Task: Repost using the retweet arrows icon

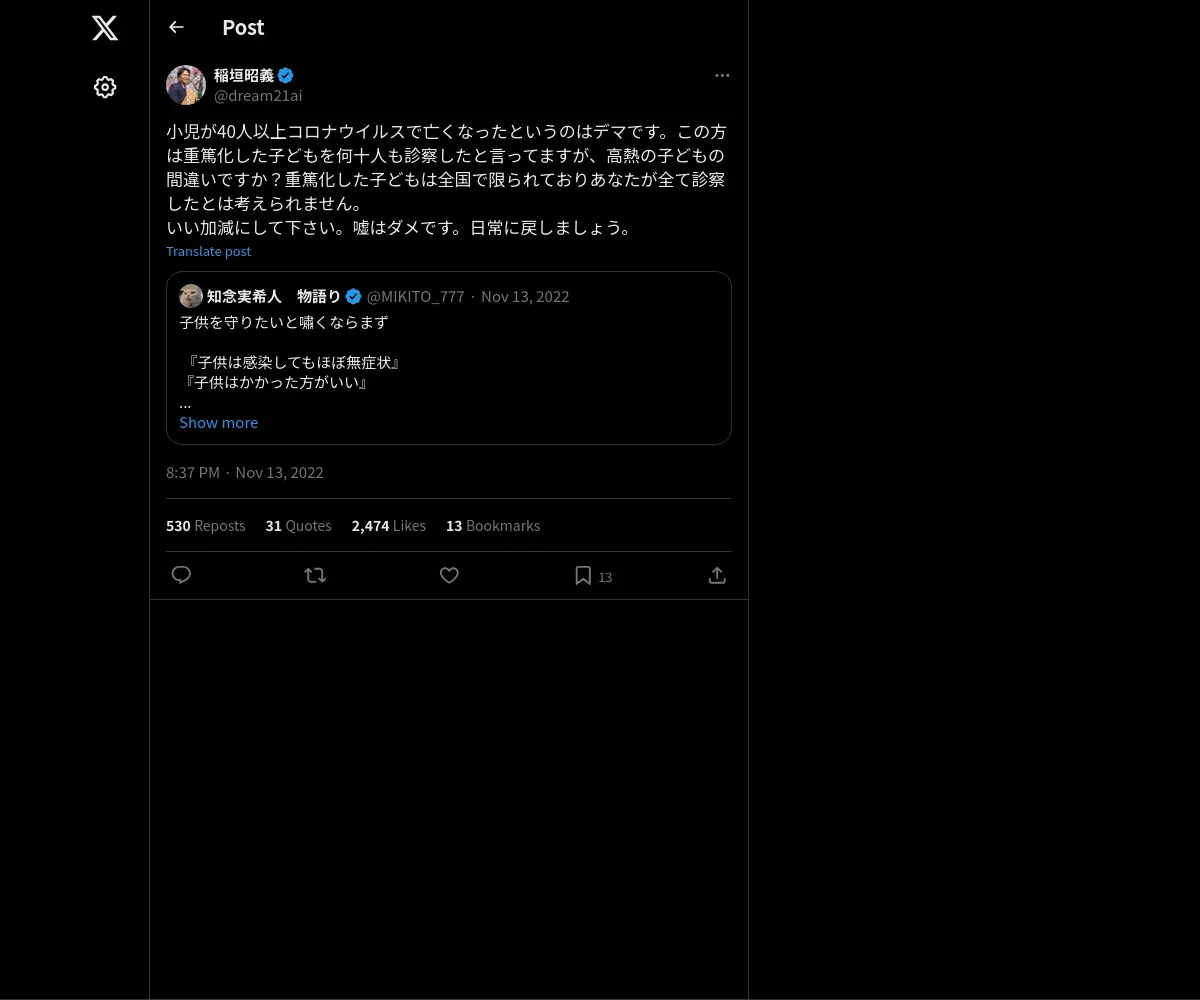Action: [x=315, y=575]
